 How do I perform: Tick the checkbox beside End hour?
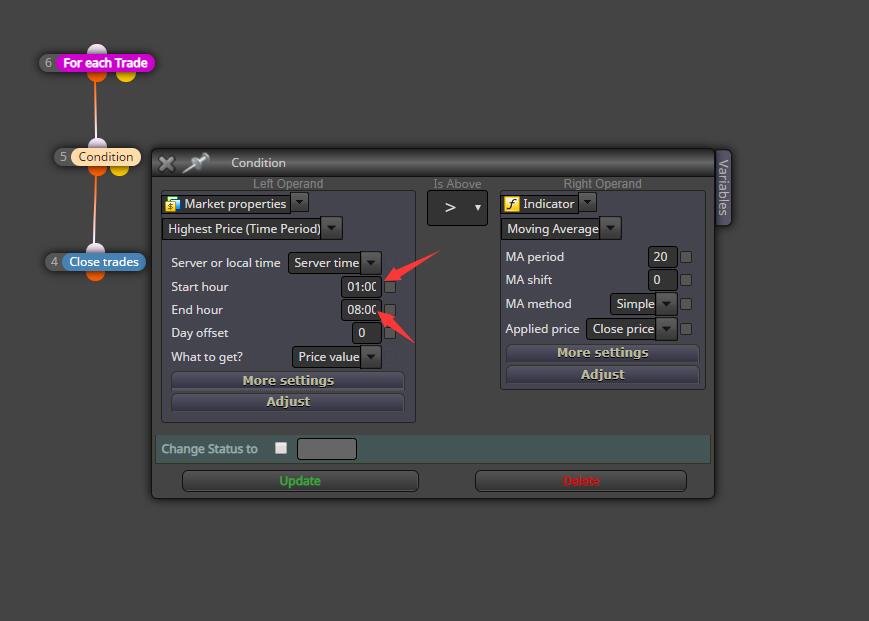click(x=390, y=310)
